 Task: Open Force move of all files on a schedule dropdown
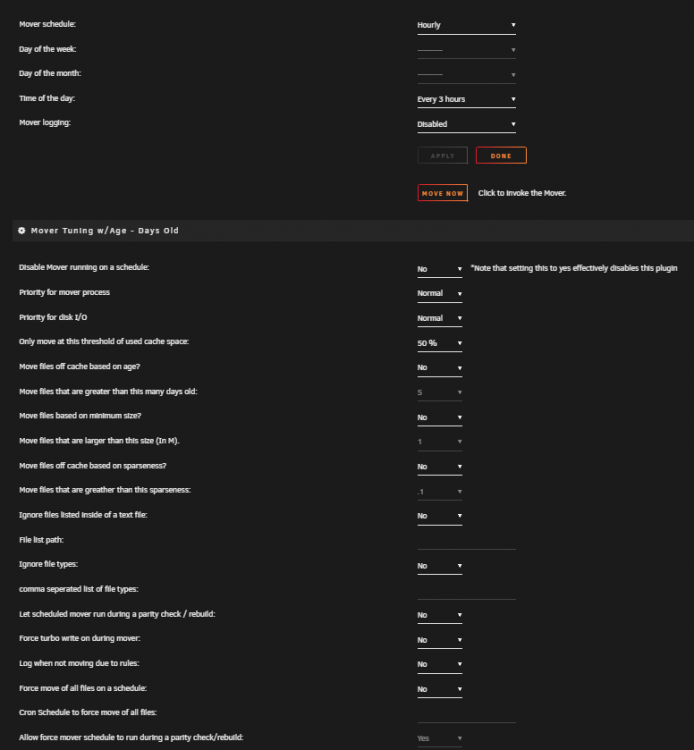440,689
